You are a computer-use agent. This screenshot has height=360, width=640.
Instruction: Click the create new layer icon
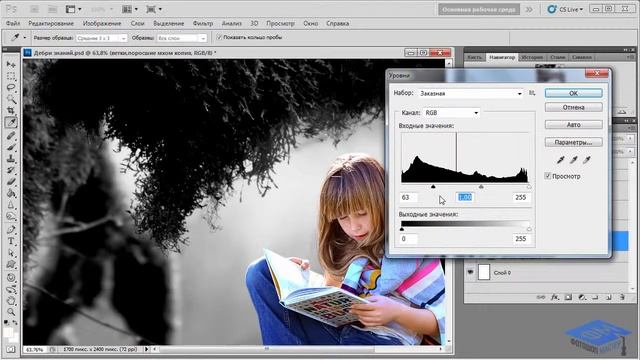[x=608, y=298]
